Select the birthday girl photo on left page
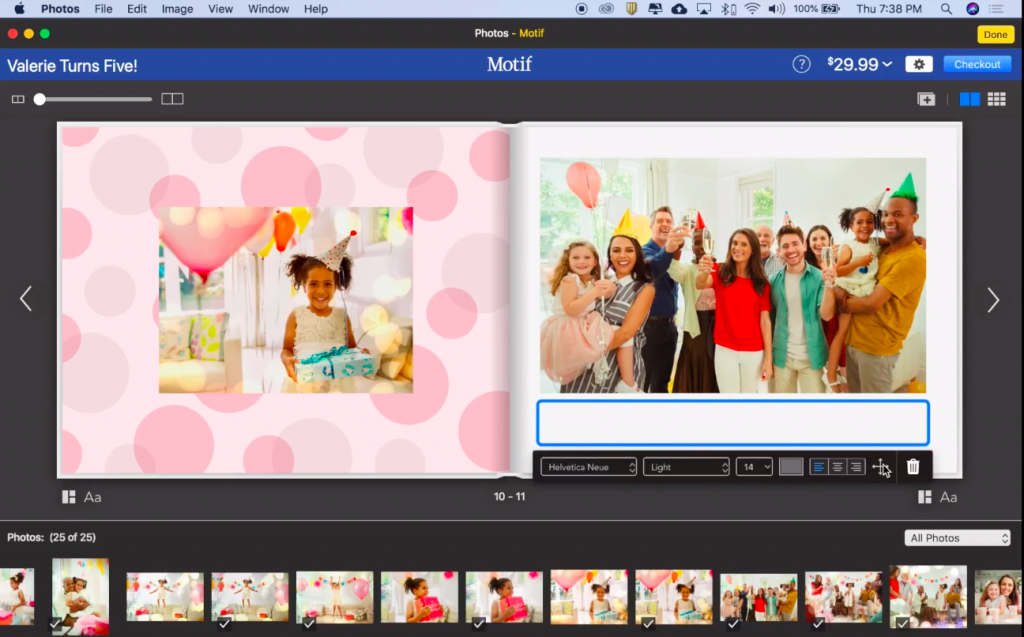This screenshot has width=1024, height=637. pos(286,300)
